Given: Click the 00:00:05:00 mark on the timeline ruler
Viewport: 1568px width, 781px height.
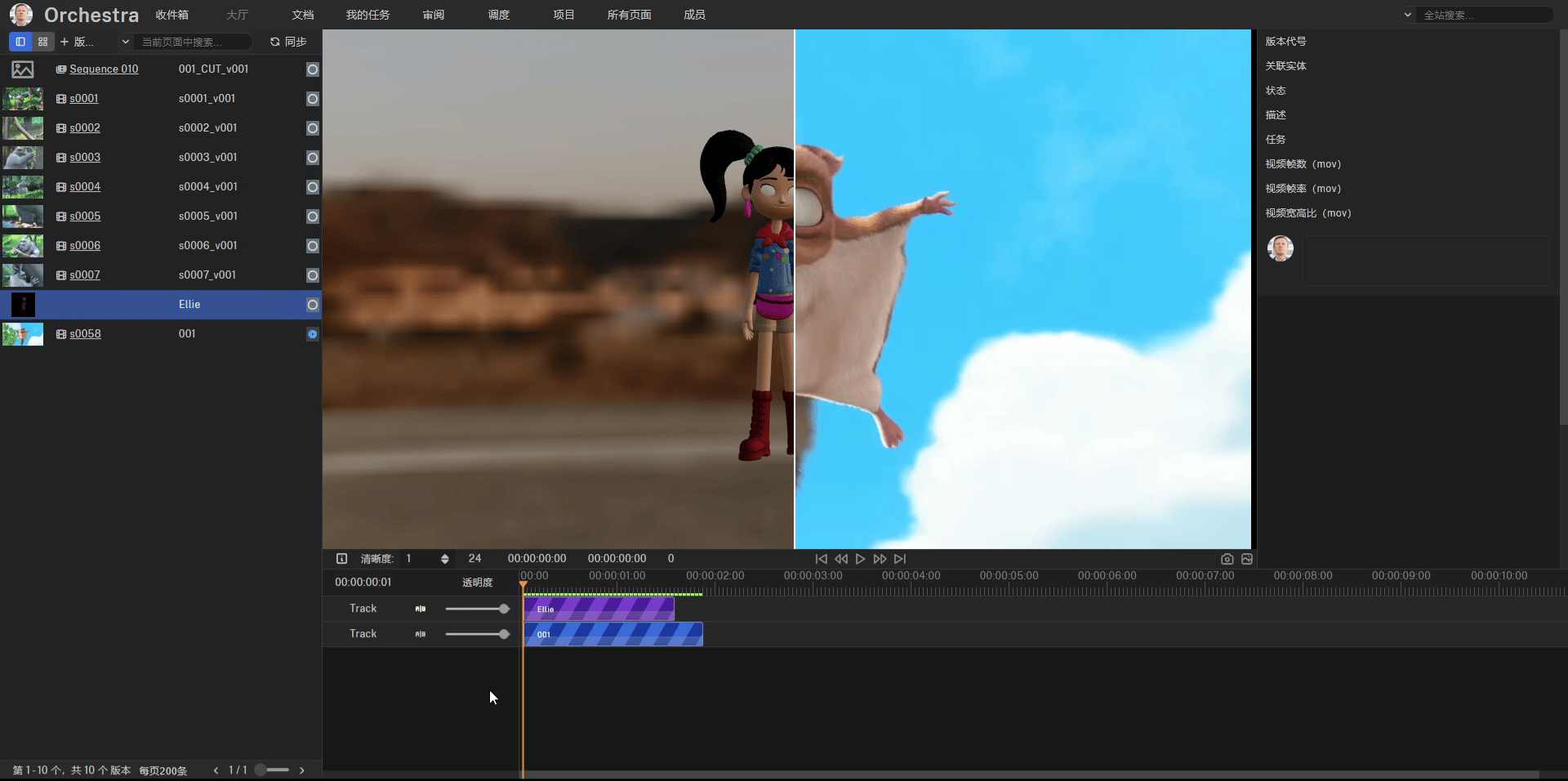Looking at the screenshot, I should pos(1009,576).
